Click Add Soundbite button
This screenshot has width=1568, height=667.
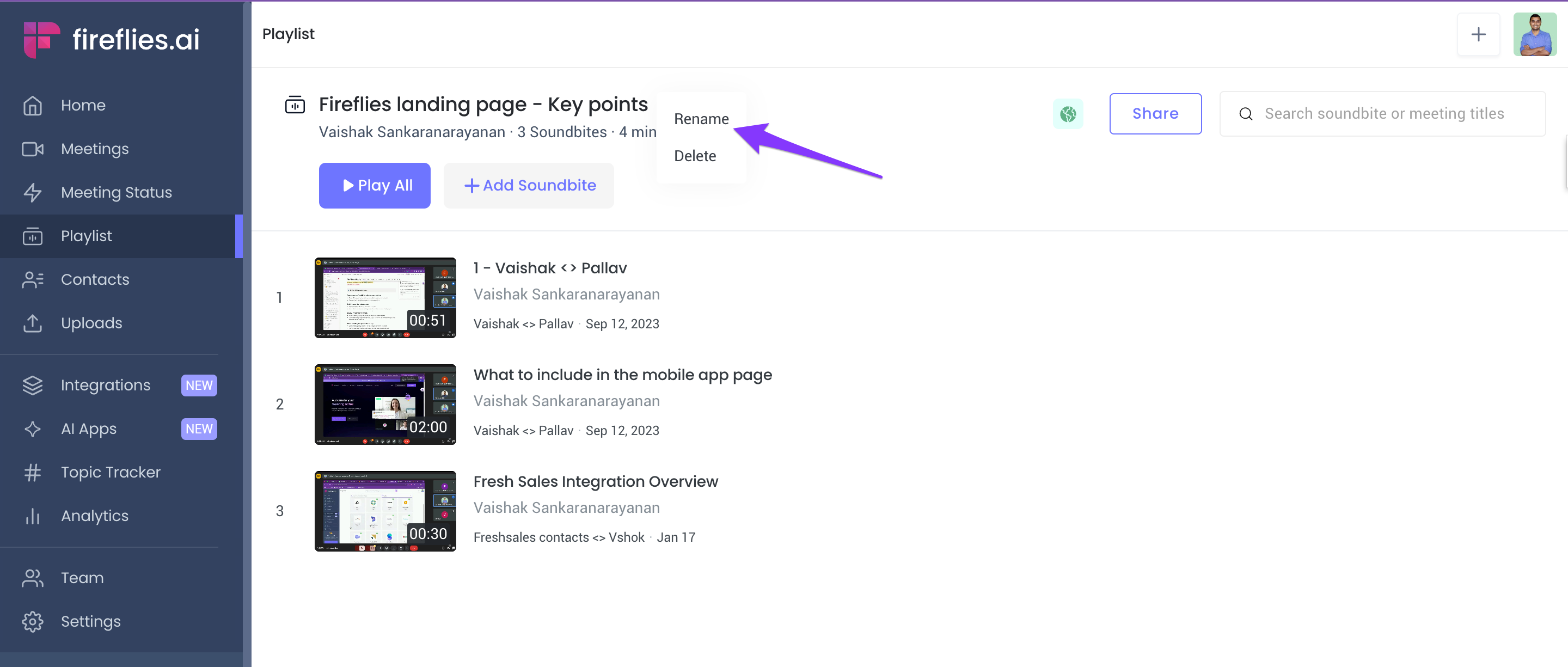(528, 186)
